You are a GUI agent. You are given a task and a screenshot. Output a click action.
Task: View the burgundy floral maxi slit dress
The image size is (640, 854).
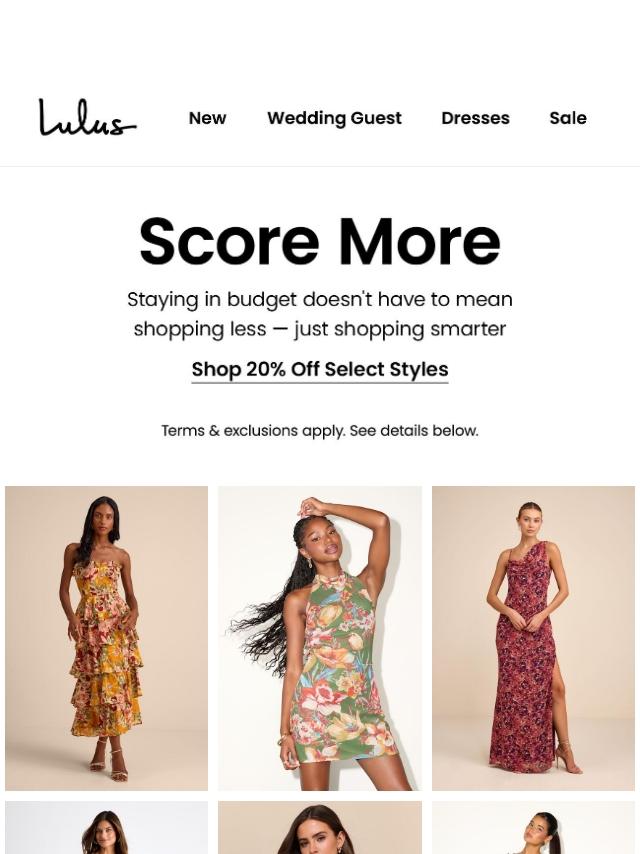click(533, 638)
